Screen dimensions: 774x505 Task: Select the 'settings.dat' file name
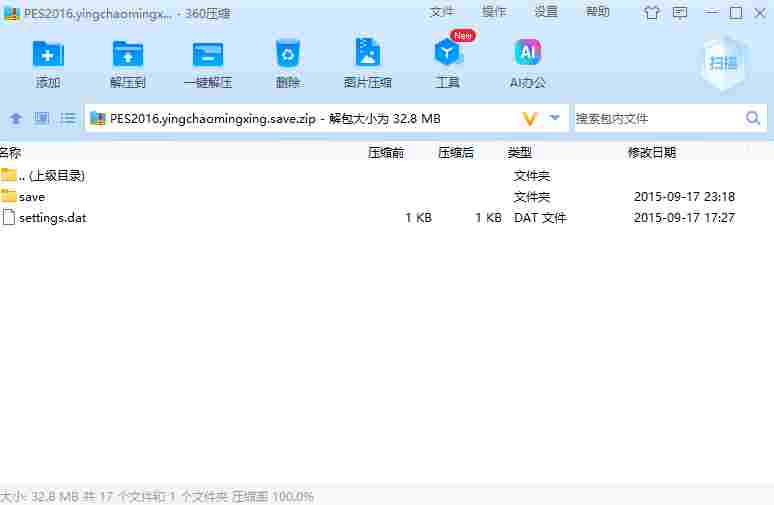point(52,218)
